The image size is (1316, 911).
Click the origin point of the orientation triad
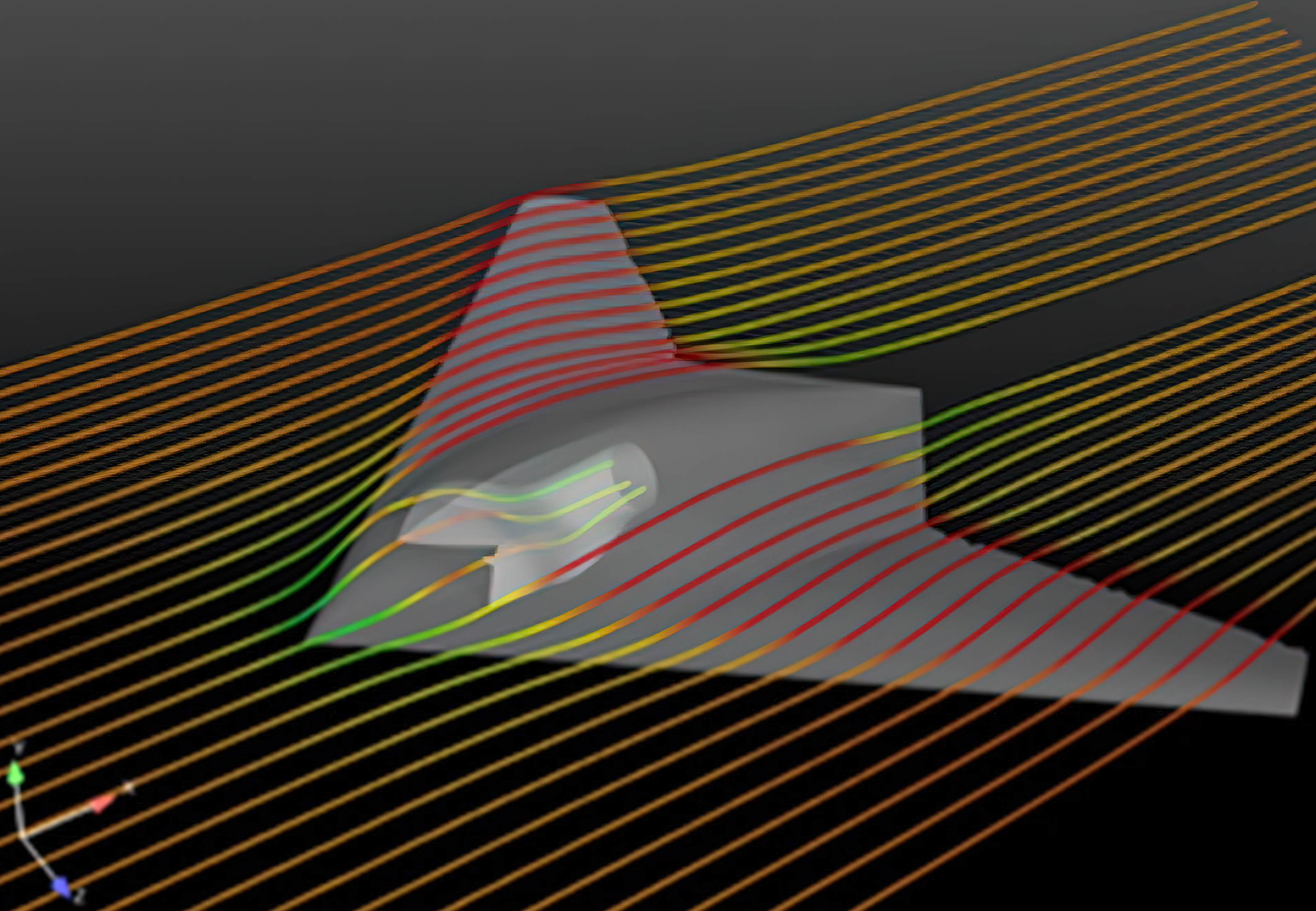[22, 834]
